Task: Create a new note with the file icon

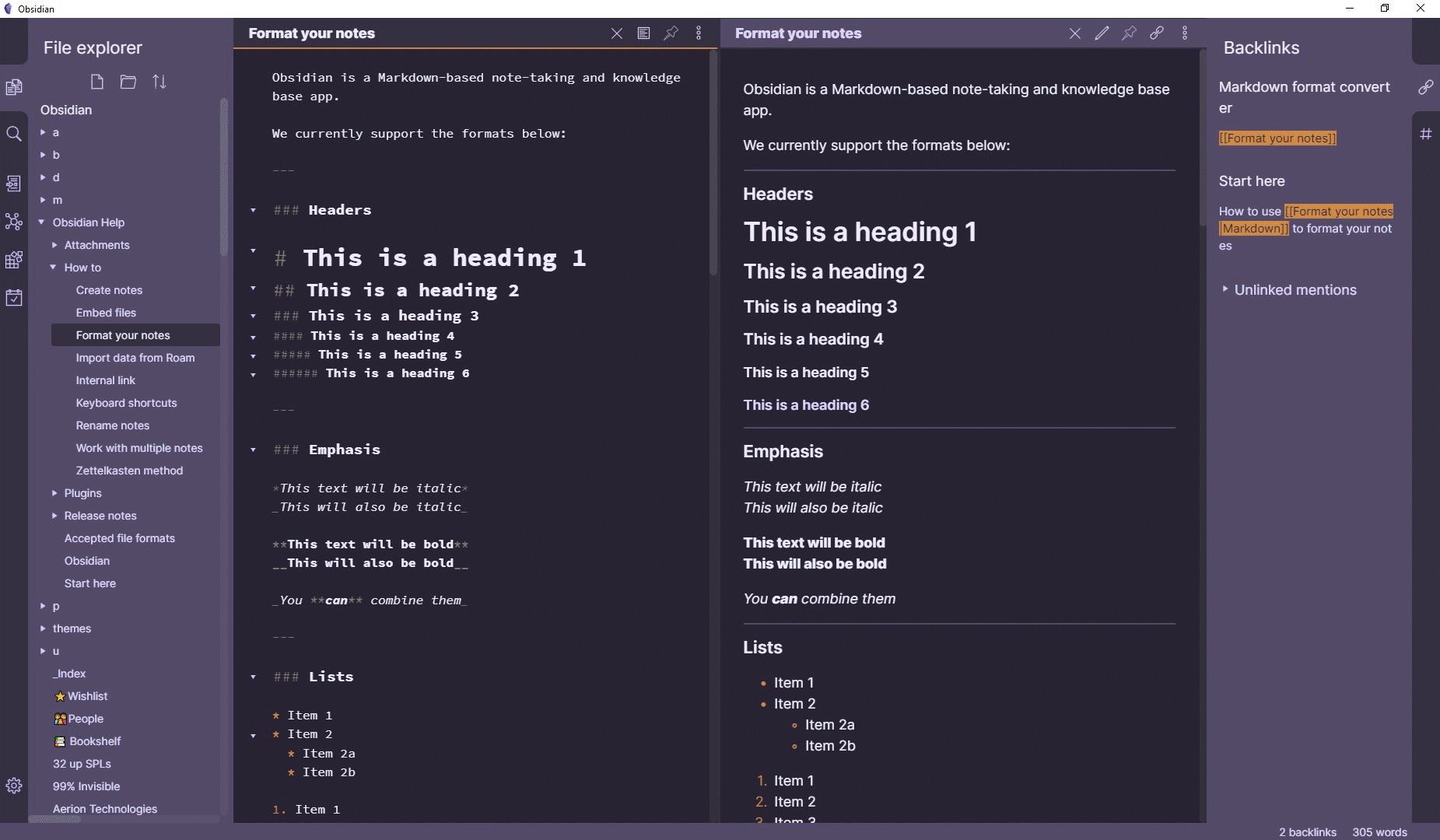Action: click(97, 82)
